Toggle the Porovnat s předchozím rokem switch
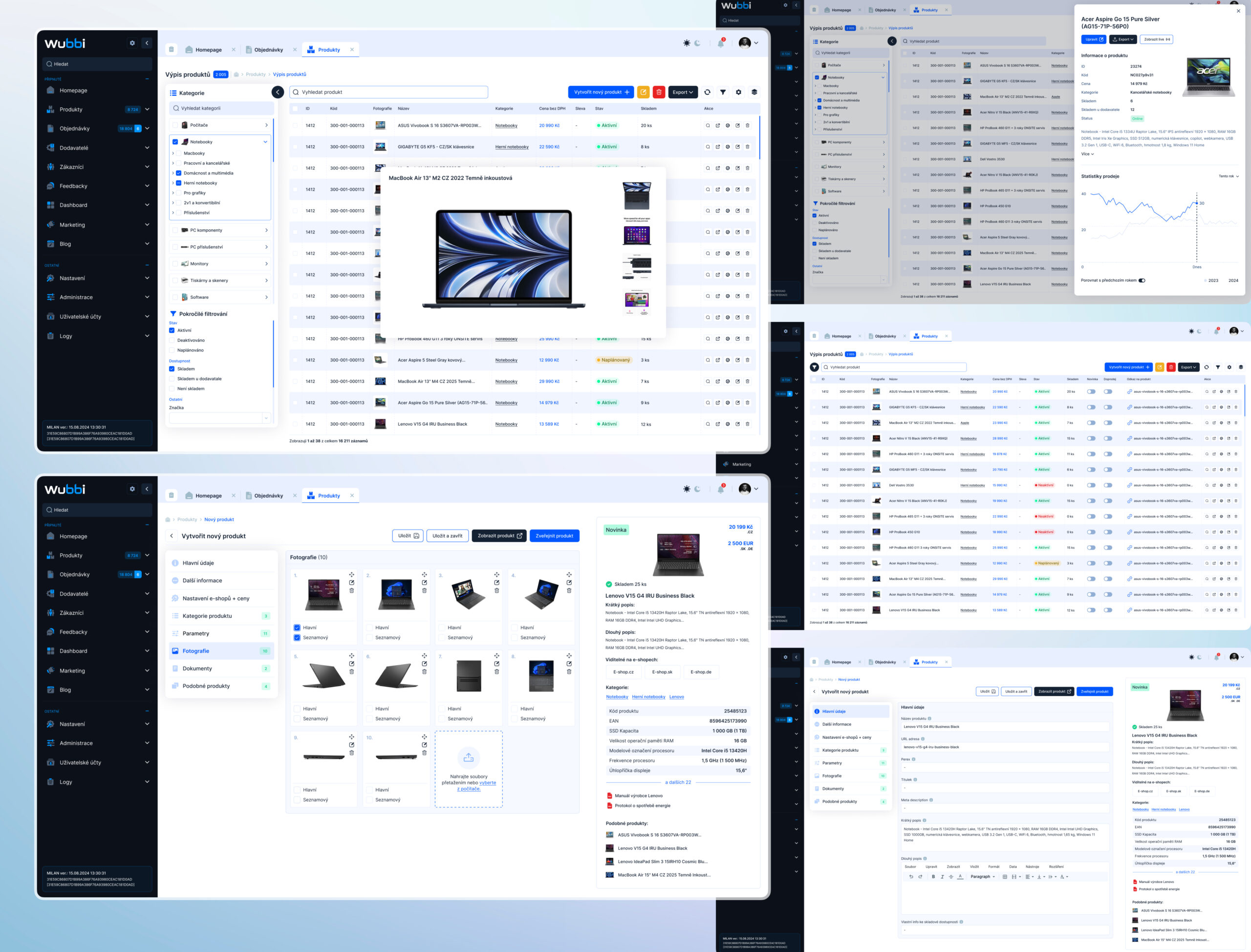Image resolution: width=1251 pixels, height=952 pixels. [1142, 281]
